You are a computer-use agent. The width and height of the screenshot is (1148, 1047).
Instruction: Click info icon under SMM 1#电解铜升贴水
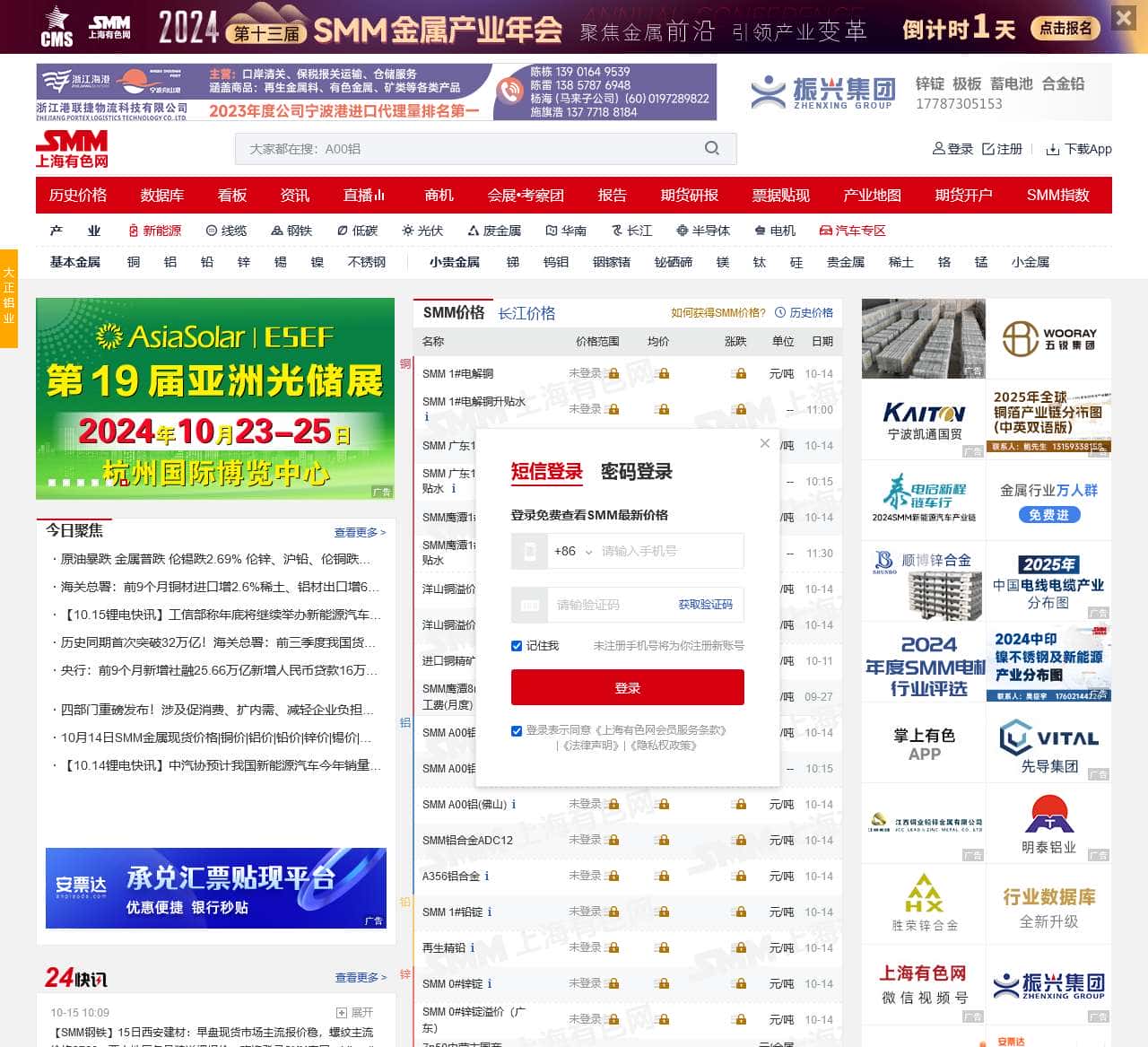click(426, 416)
